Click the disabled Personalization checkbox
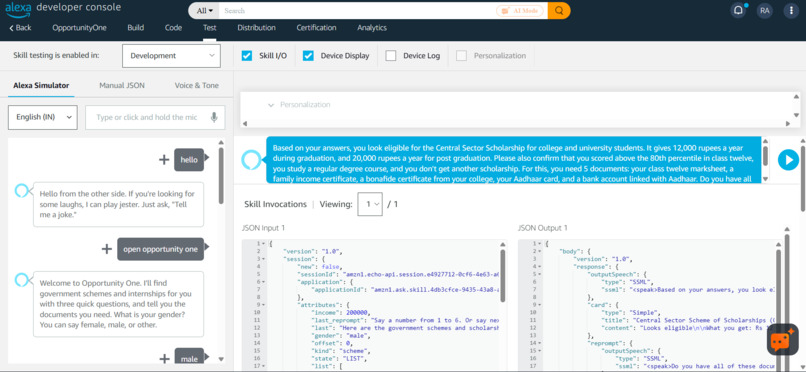806x372 pixels. pos(462,55)
